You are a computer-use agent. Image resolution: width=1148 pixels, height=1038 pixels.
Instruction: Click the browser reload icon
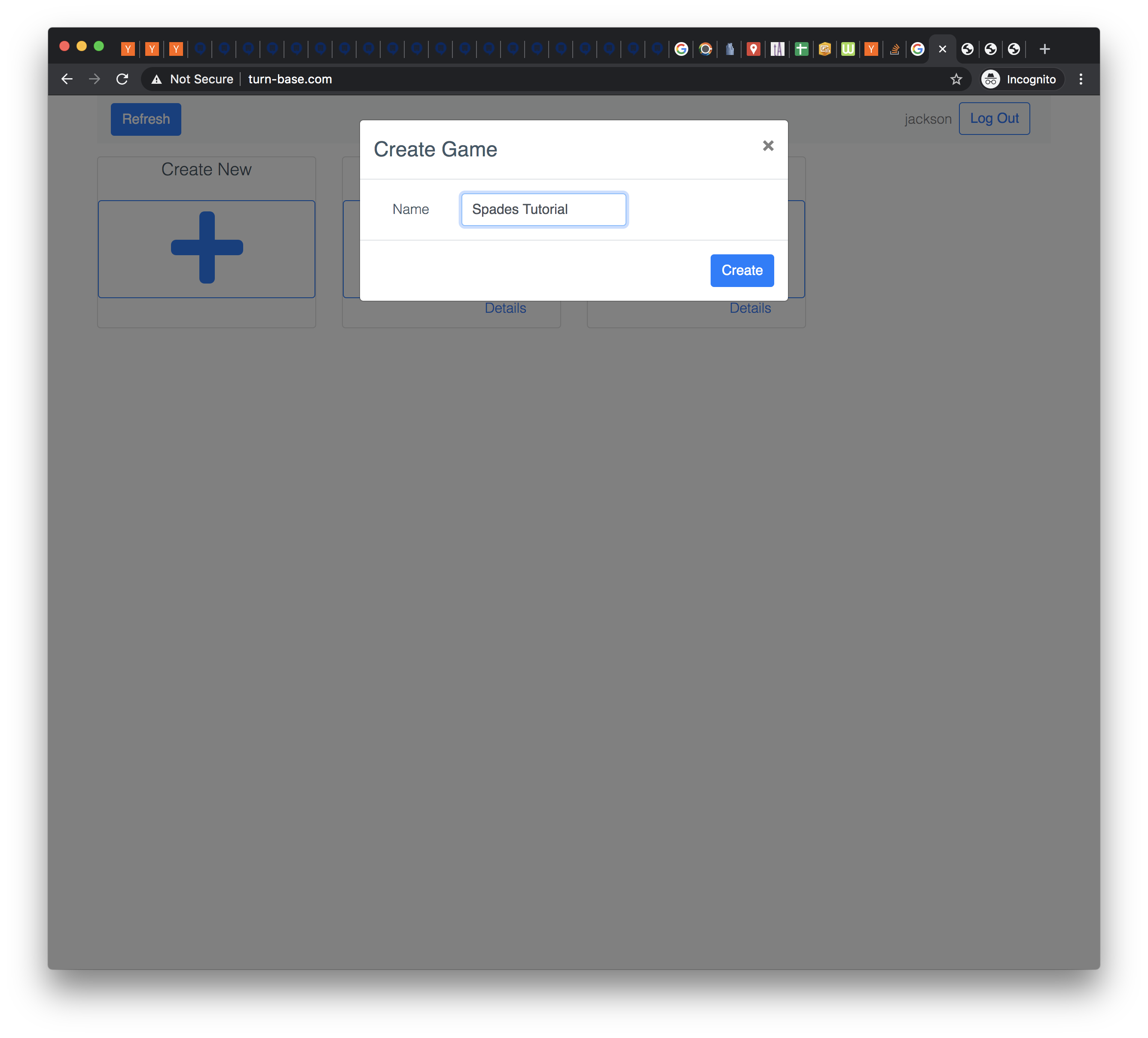click(122, 80)
